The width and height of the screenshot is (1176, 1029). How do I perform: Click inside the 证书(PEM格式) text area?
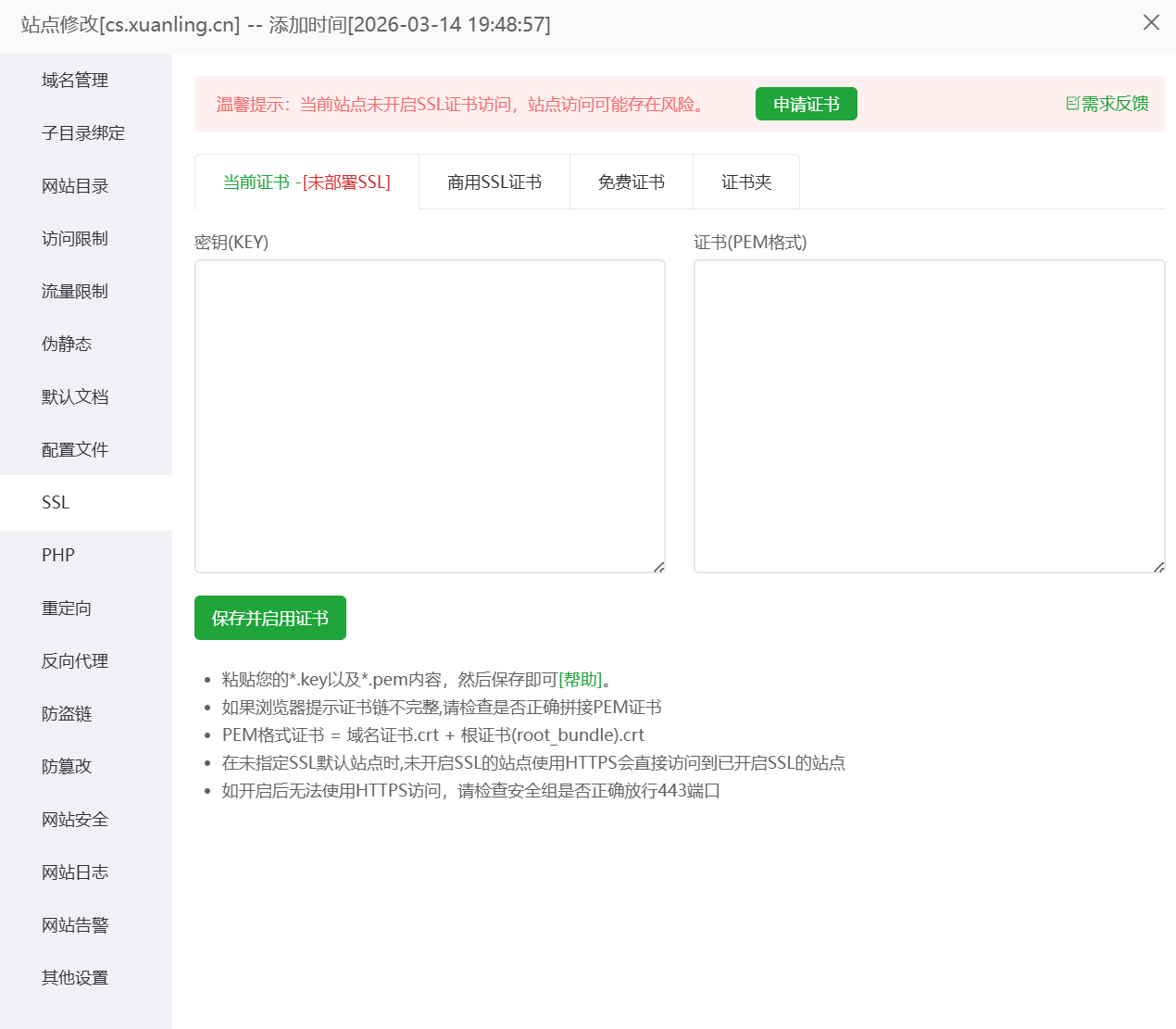[x=929, y=415]
